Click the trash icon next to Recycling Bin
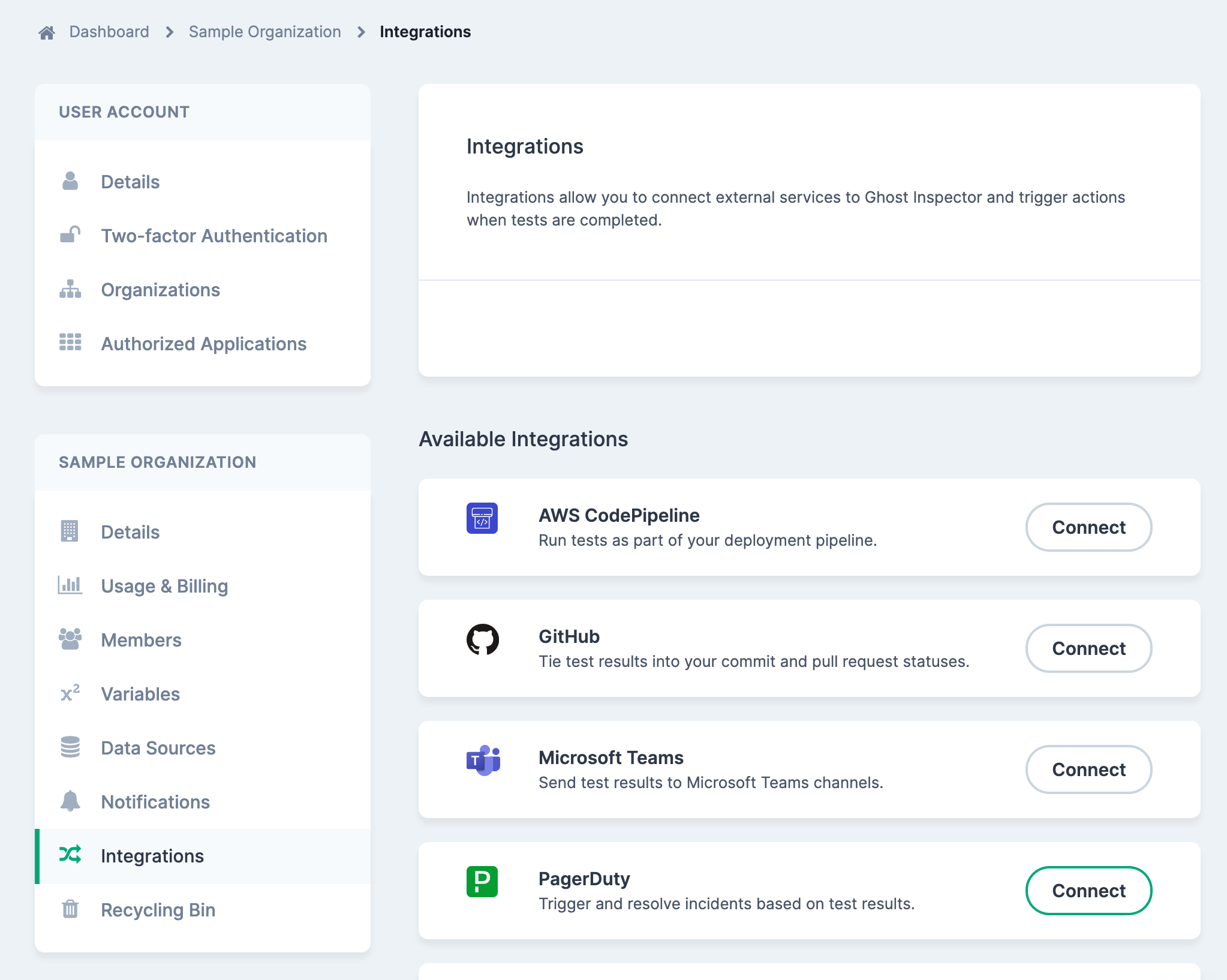1227x980 pixels. (x=70, y=910)
